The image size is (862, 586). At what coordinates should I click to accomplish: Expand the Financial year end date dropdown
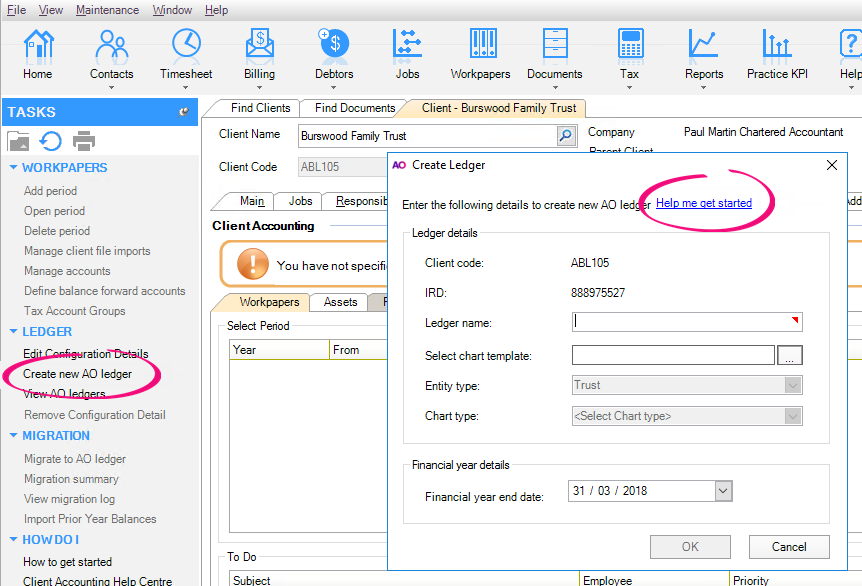click(724, 491)
